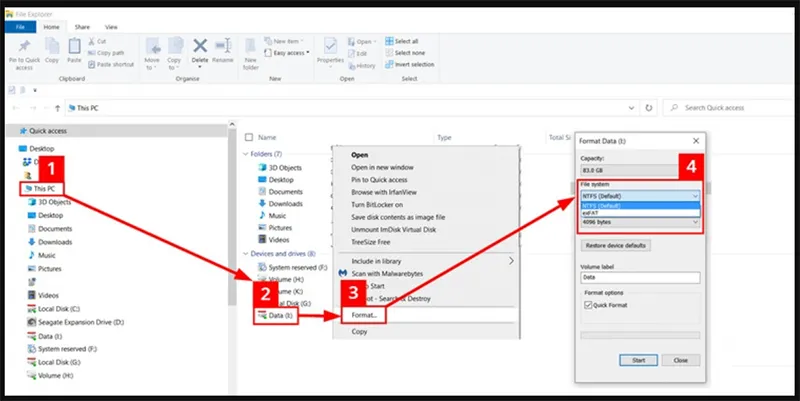Click the Up navigation arrow
The height and width of the screenshot is (401, 800).
[x=58, y=108]
